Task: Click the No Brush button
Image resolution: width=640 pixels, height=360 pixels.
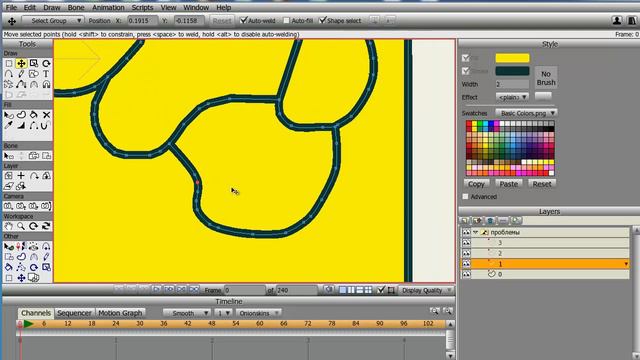Action: coord(546,78)
